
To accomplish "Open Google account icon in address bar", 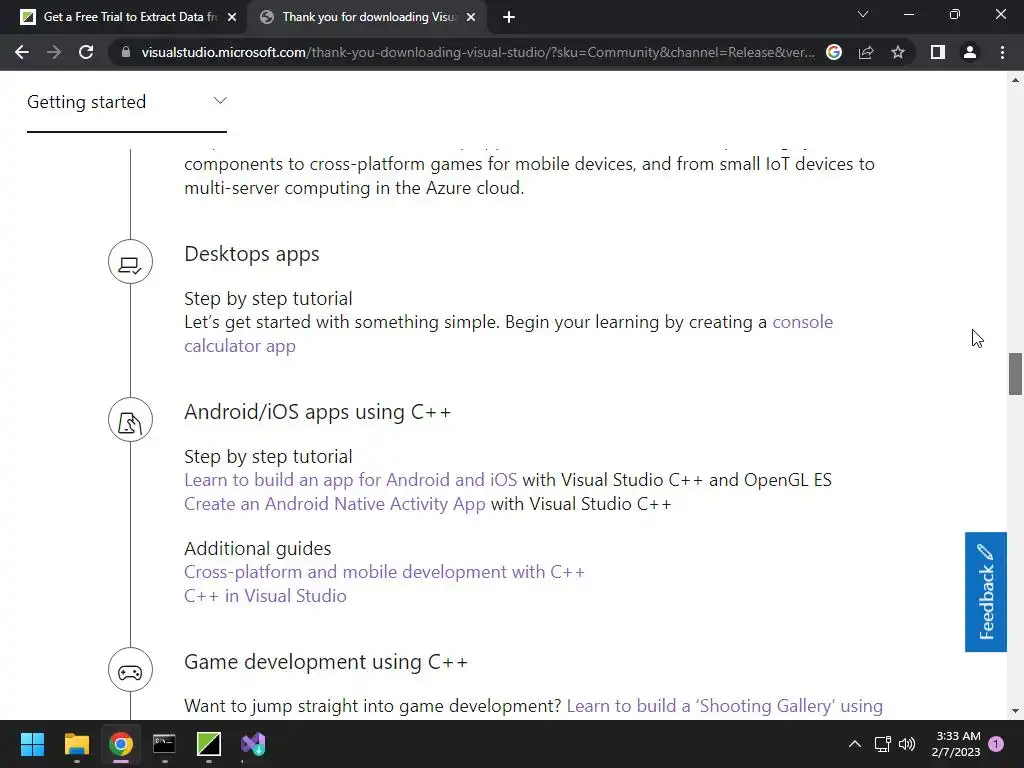I will (x=834, y=52).
